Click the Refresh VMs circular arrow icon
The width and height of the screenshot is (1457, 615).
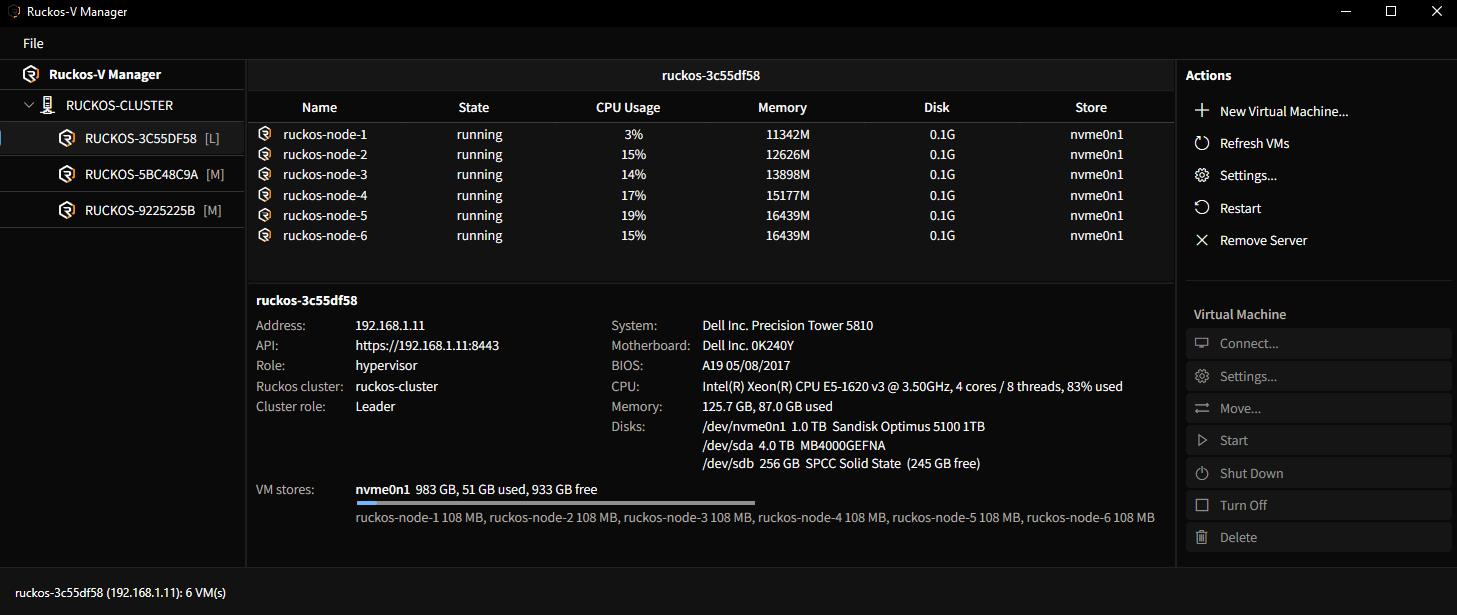[x=1202, y=143]
